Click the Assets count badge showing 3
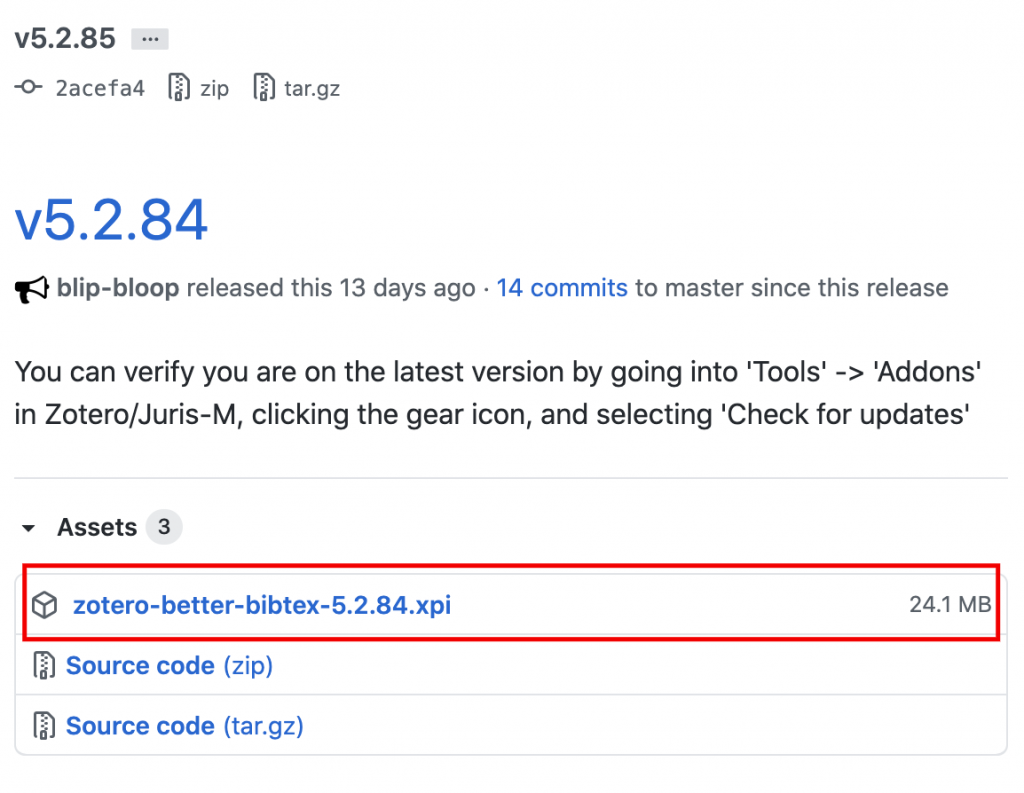1024x793 pixels. [164, 527]
